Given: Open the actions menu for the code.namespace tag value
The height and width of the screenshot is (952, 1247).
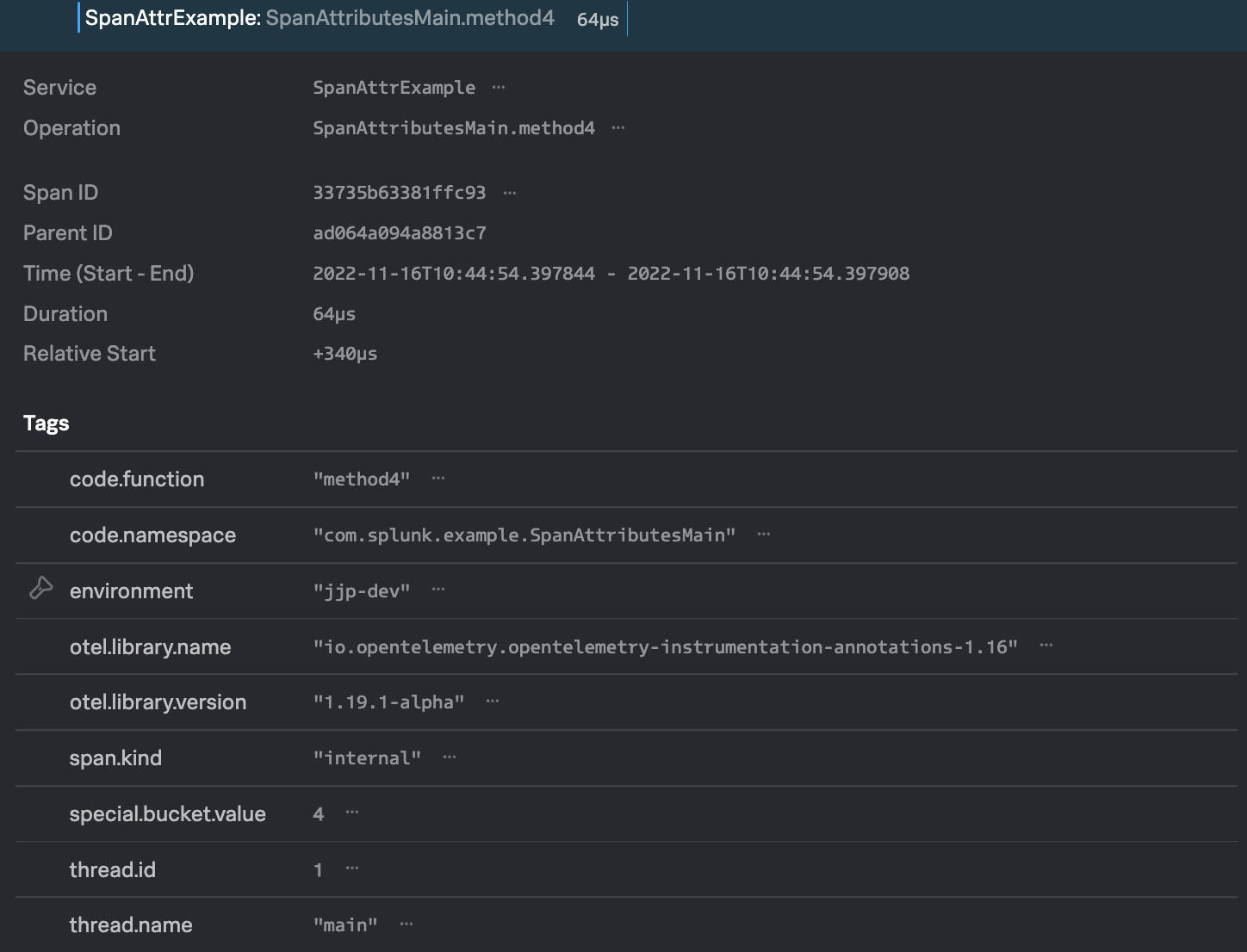Looking at the screenshot, I should (x=764, y=535).
